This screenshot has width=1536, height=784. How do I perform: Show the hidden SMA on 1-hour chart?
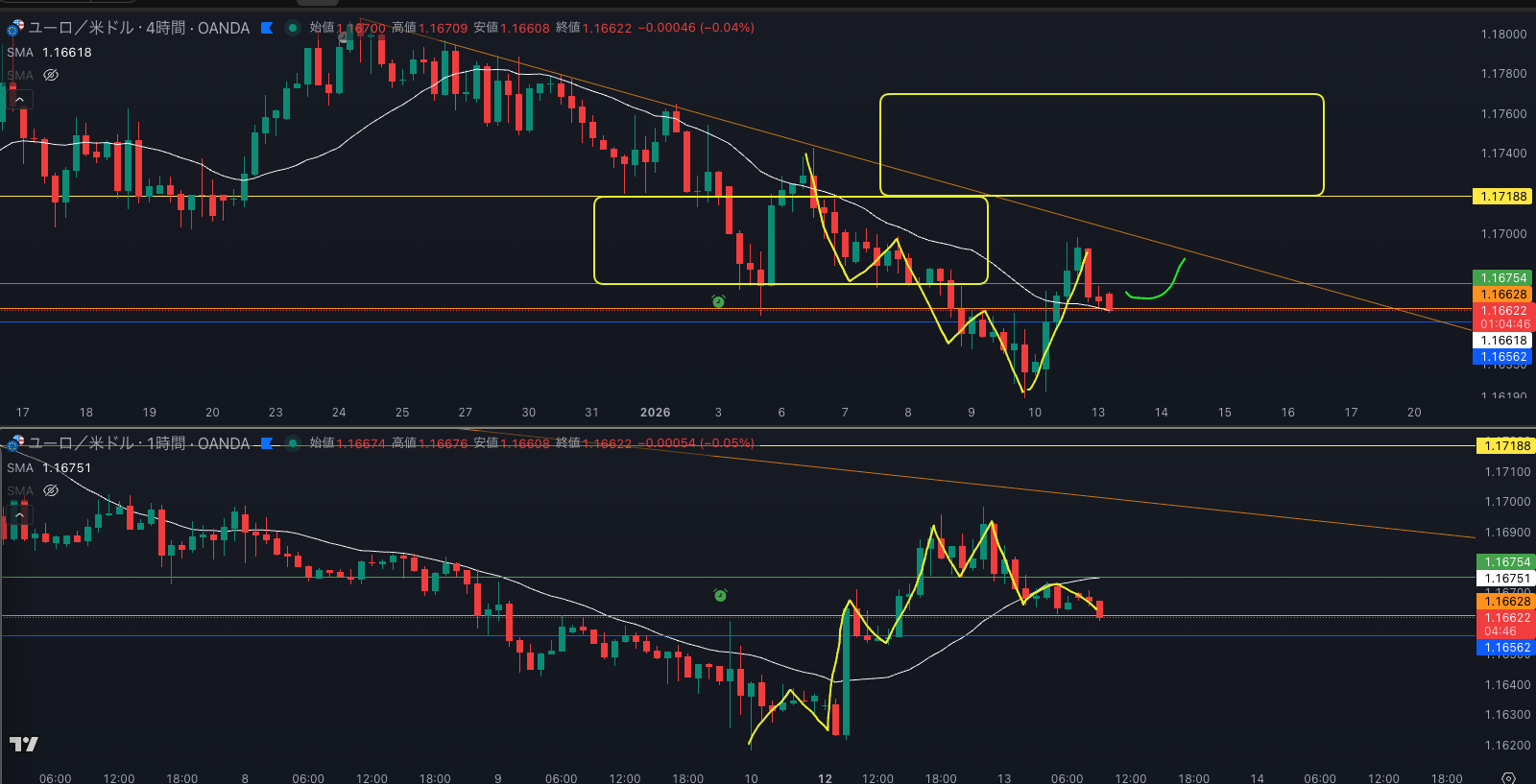[x=51, y=490]
